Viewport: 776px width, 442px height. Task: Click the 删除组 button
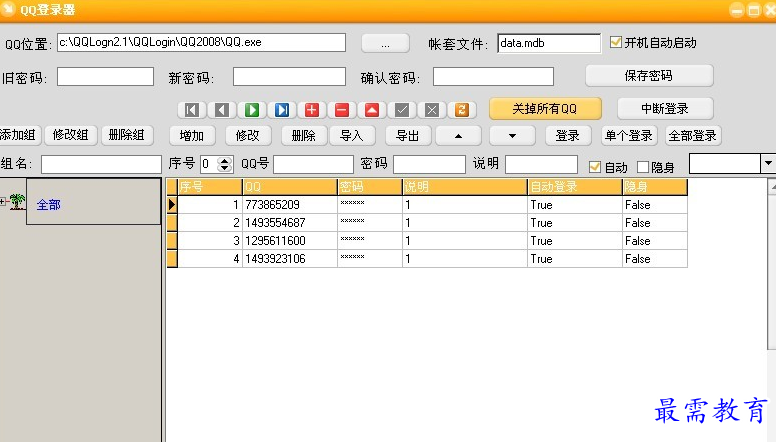[x=127, y=135]
